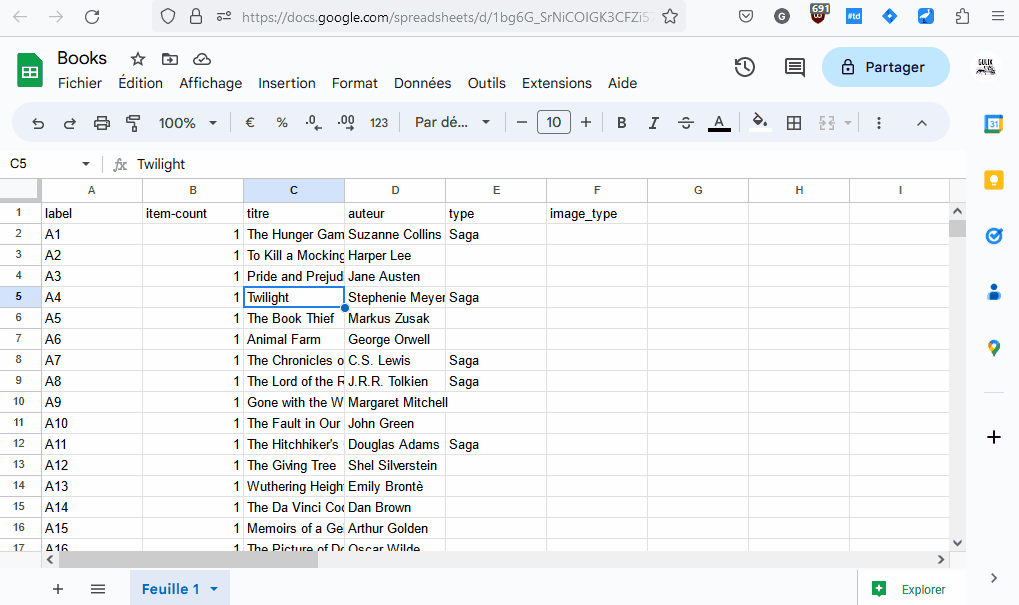The height and width of the screenshot is (605, 1019).
Task: Open the Données menu
Action: [x=422, y=83]
